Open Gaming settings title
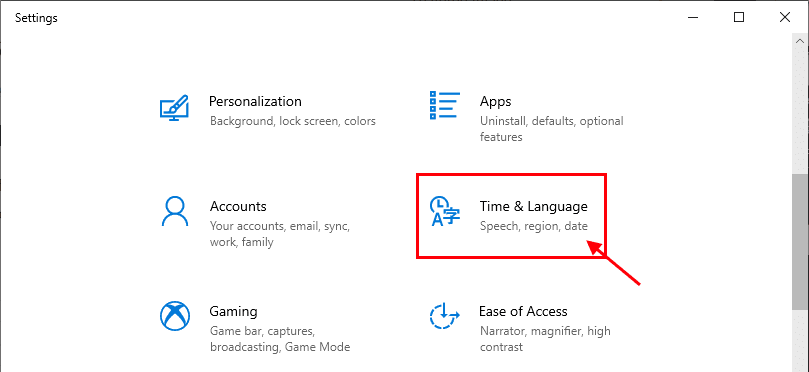The image size is (809, 372). [233, 312]
